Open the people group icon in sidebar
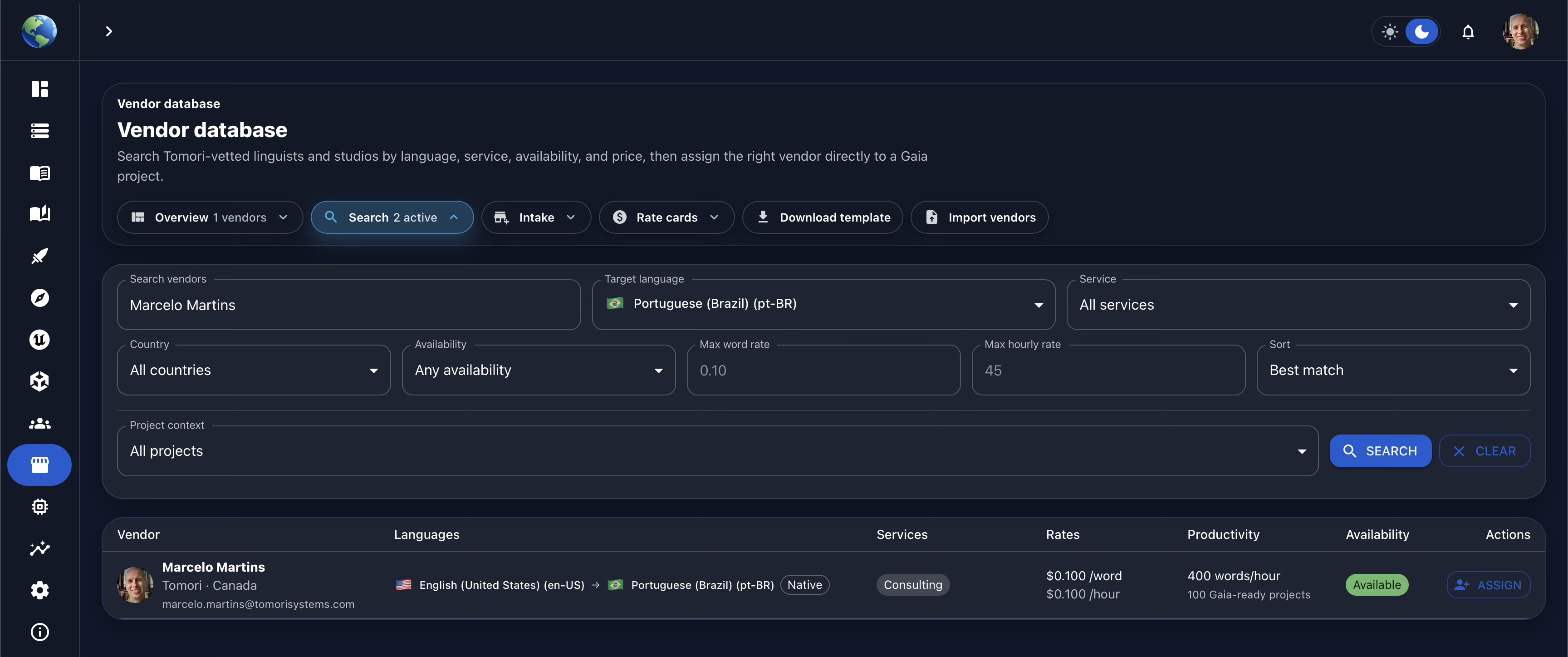1568x657 pixels. [39, 423]
